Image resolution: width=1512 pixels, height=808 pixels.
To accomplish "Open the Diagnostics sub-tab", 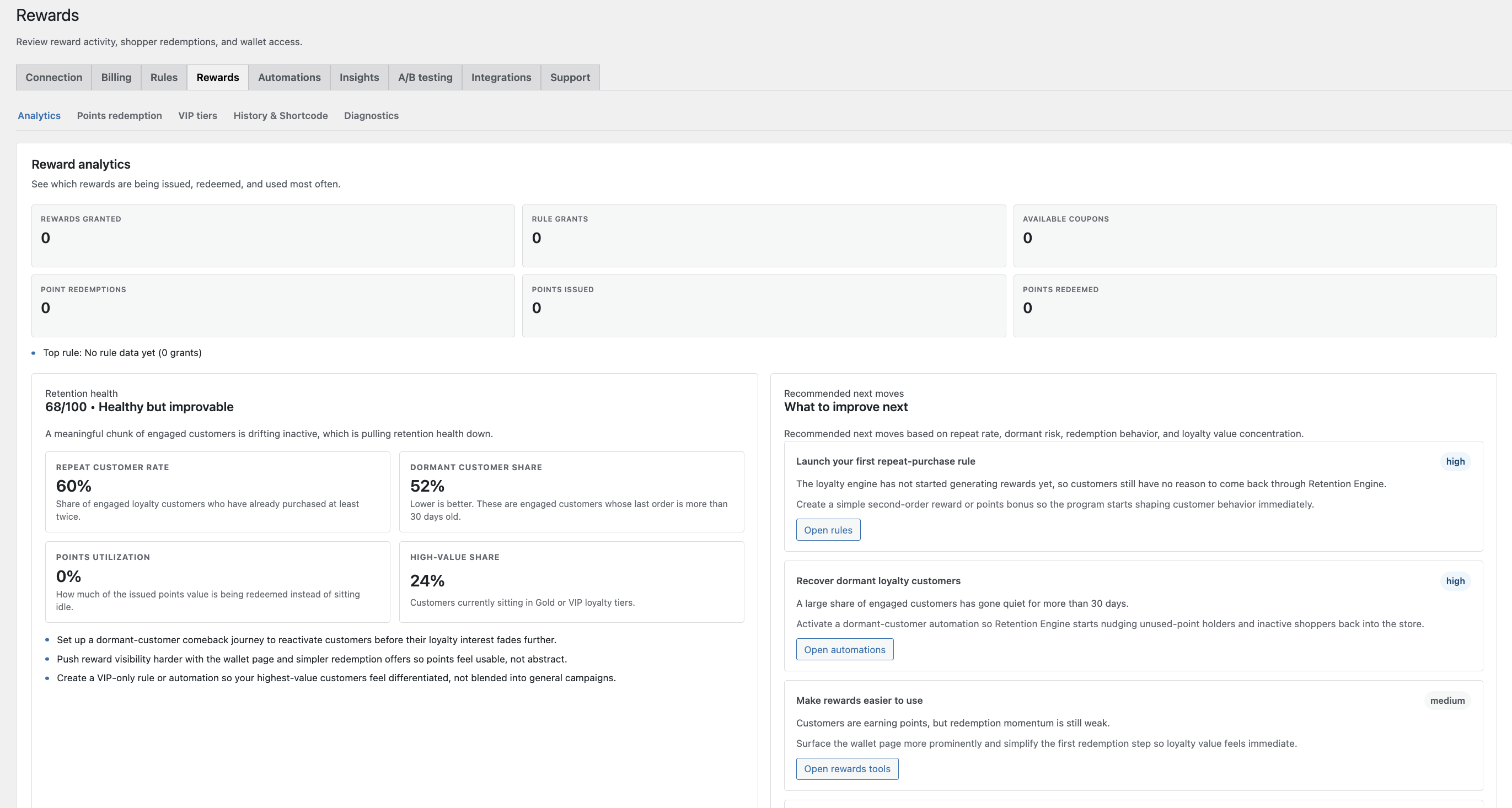I will 371,116.
